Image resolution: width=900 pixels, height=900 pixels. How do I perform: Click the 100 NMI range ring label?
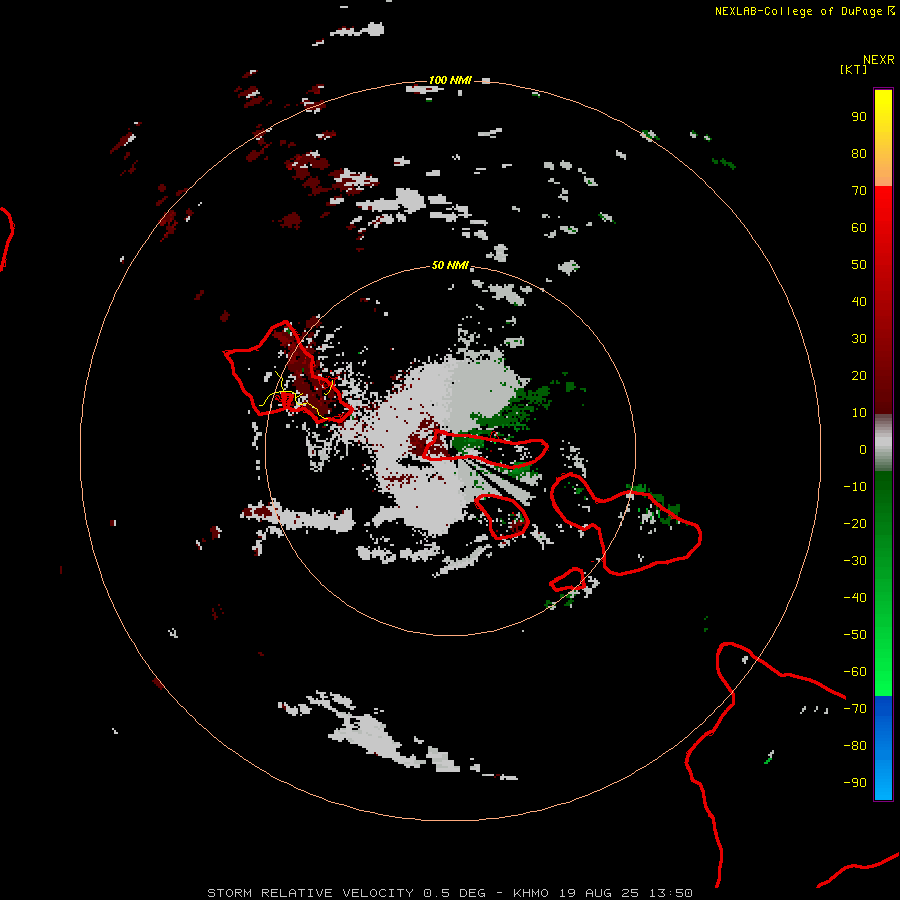tap(450, 80)
